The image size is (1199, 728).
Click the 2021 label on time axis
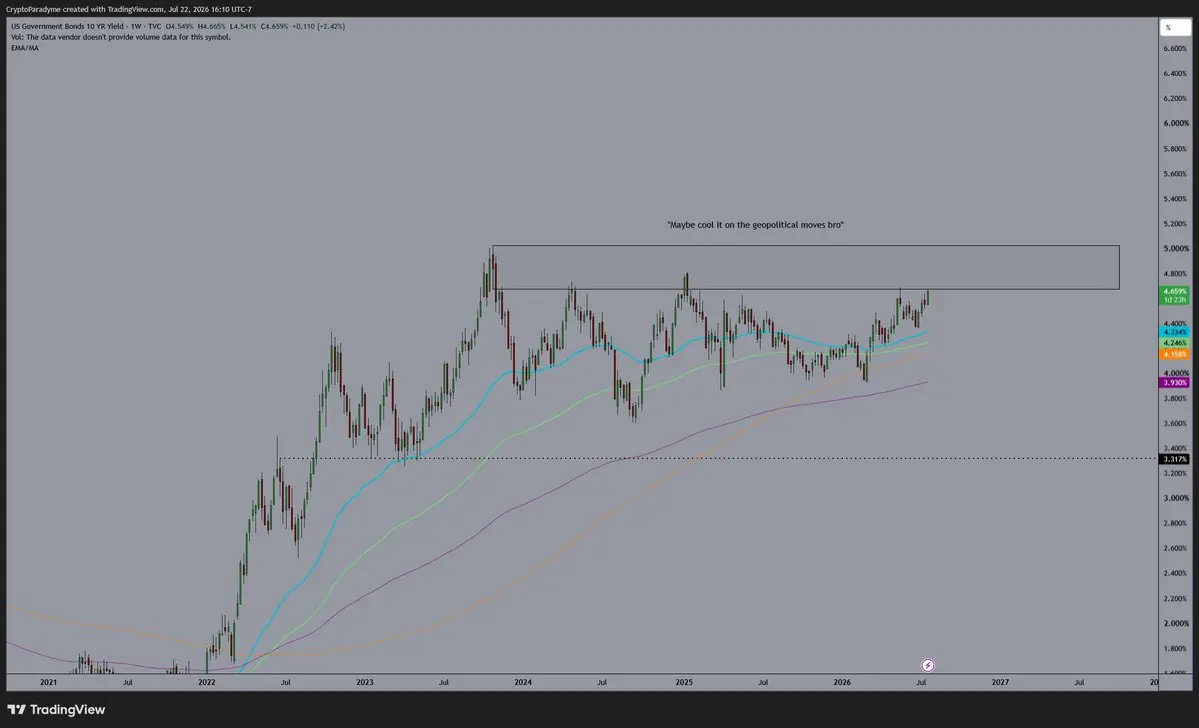48,682
